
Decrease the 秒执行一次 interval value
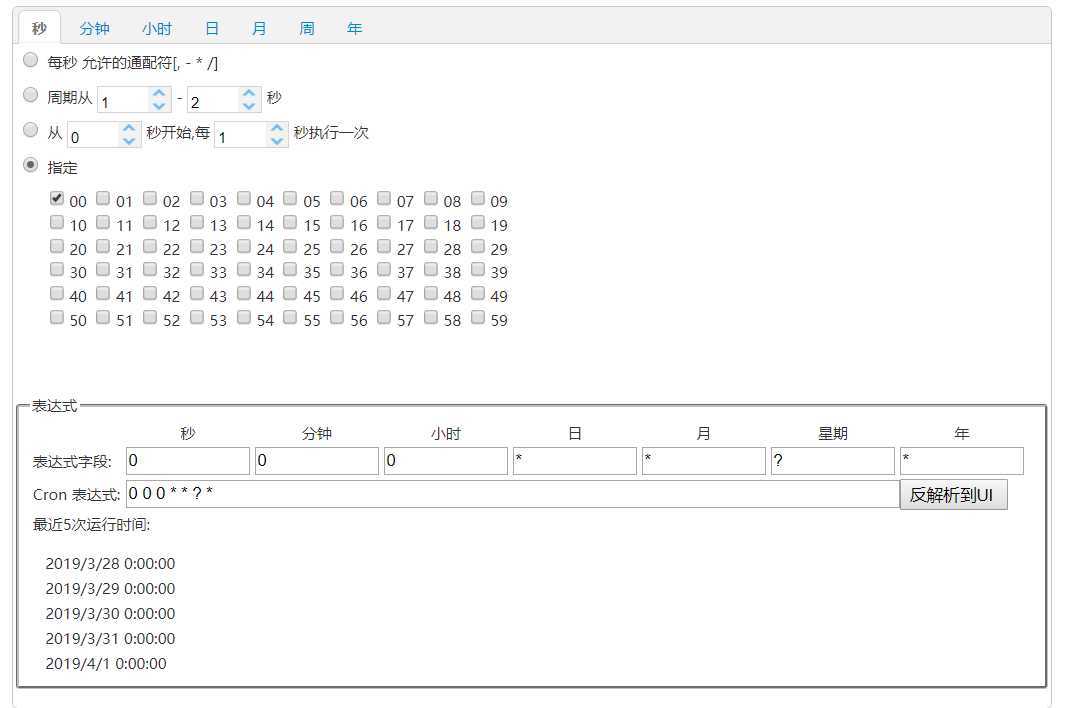[x=276, y=141]
